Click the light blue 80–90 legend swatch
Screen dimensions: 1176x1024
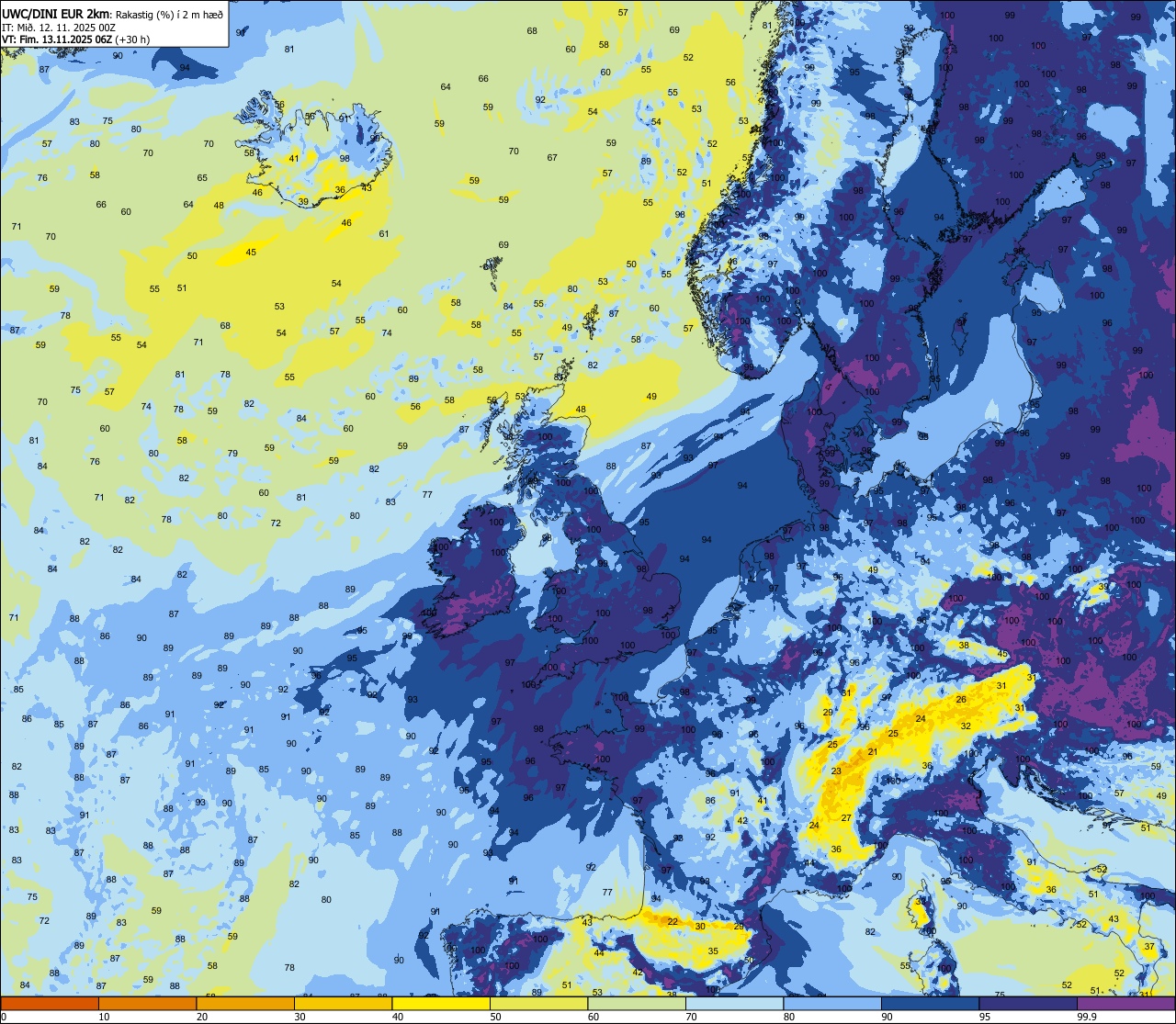[832, 1003]
